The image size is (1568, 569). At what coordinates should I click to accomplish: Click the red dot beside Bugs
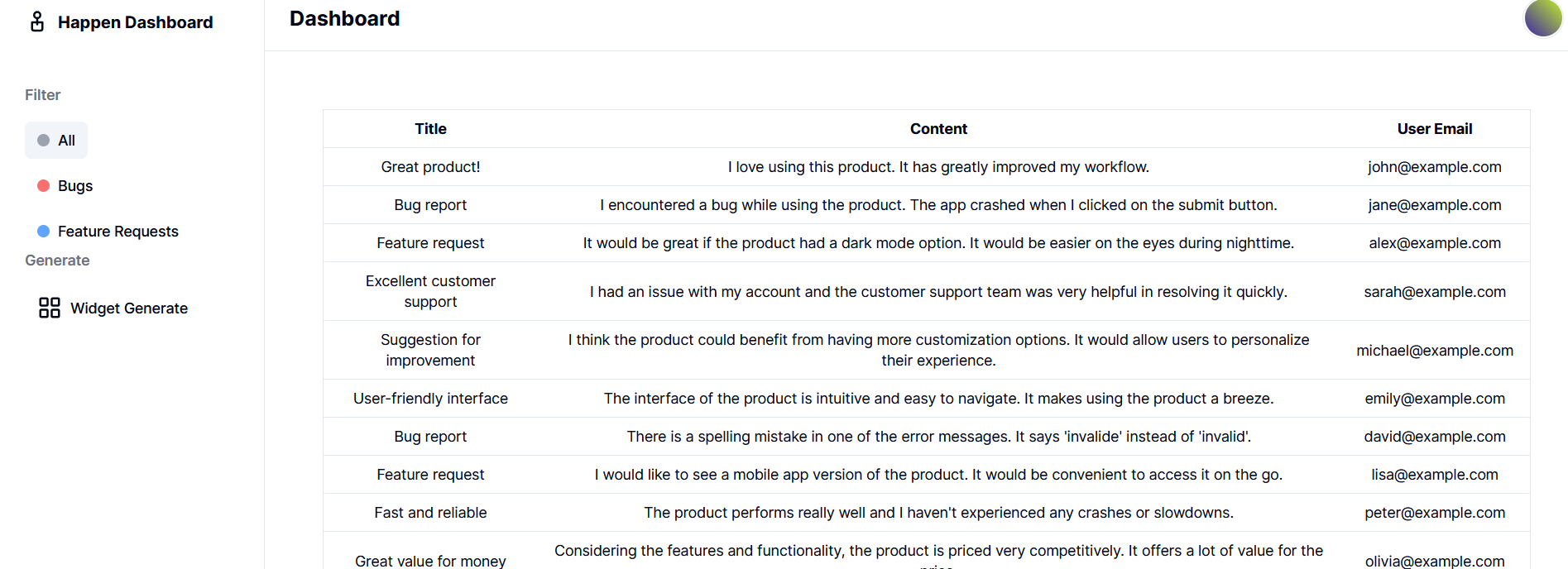coord(44,186)
